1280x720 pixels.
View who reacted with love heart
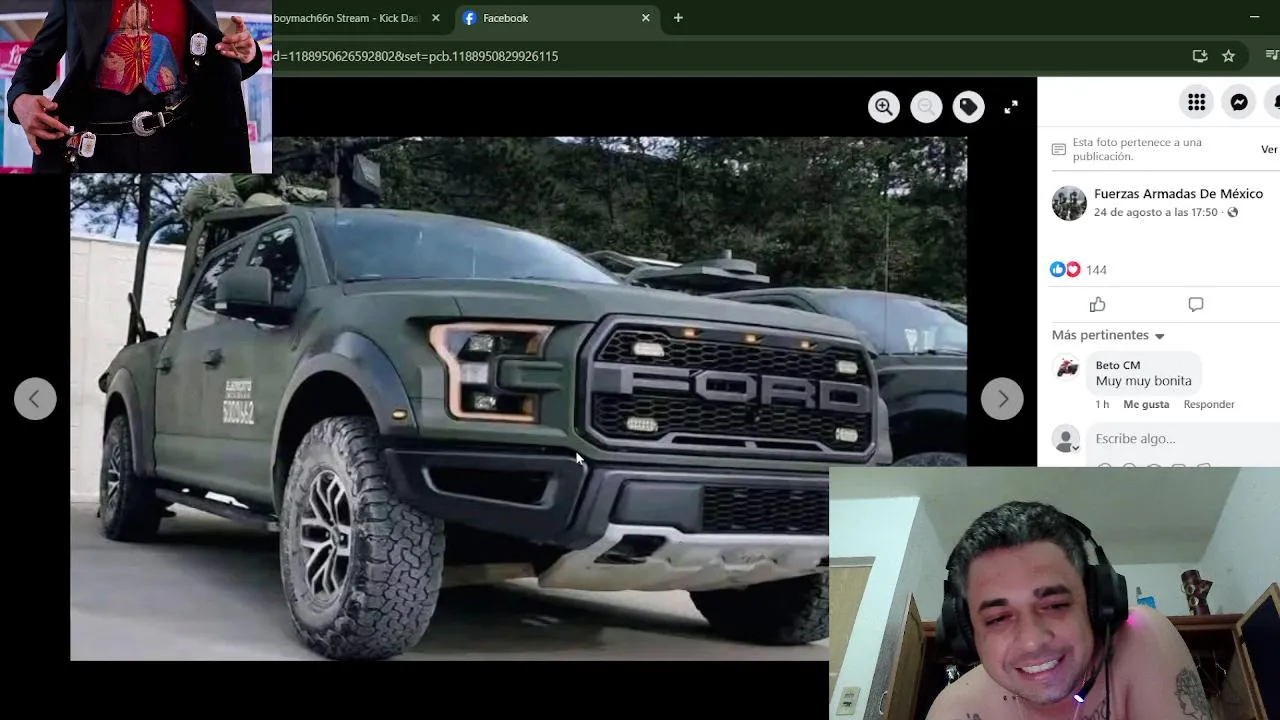(1073, 269)
